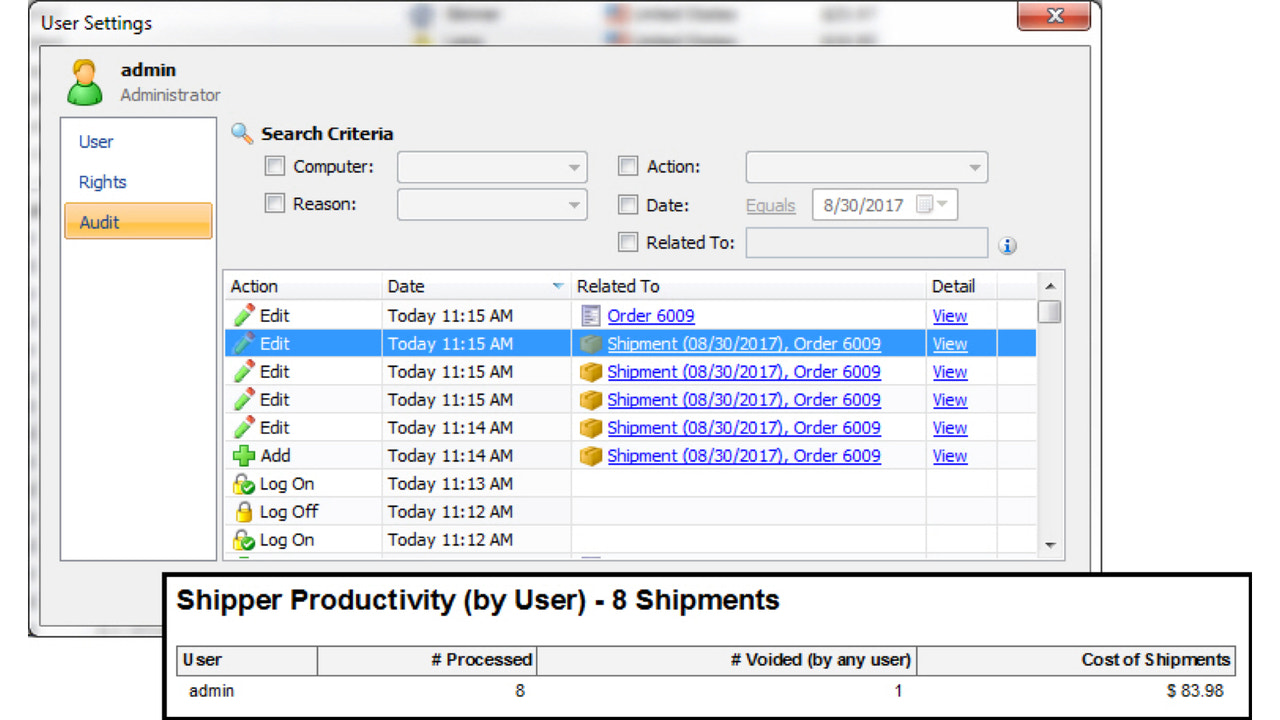Image resolution: width=1280 pixels, height=720 pixels.
Task: Check the Date filter checkbox
Action: (x=627, y=204)
